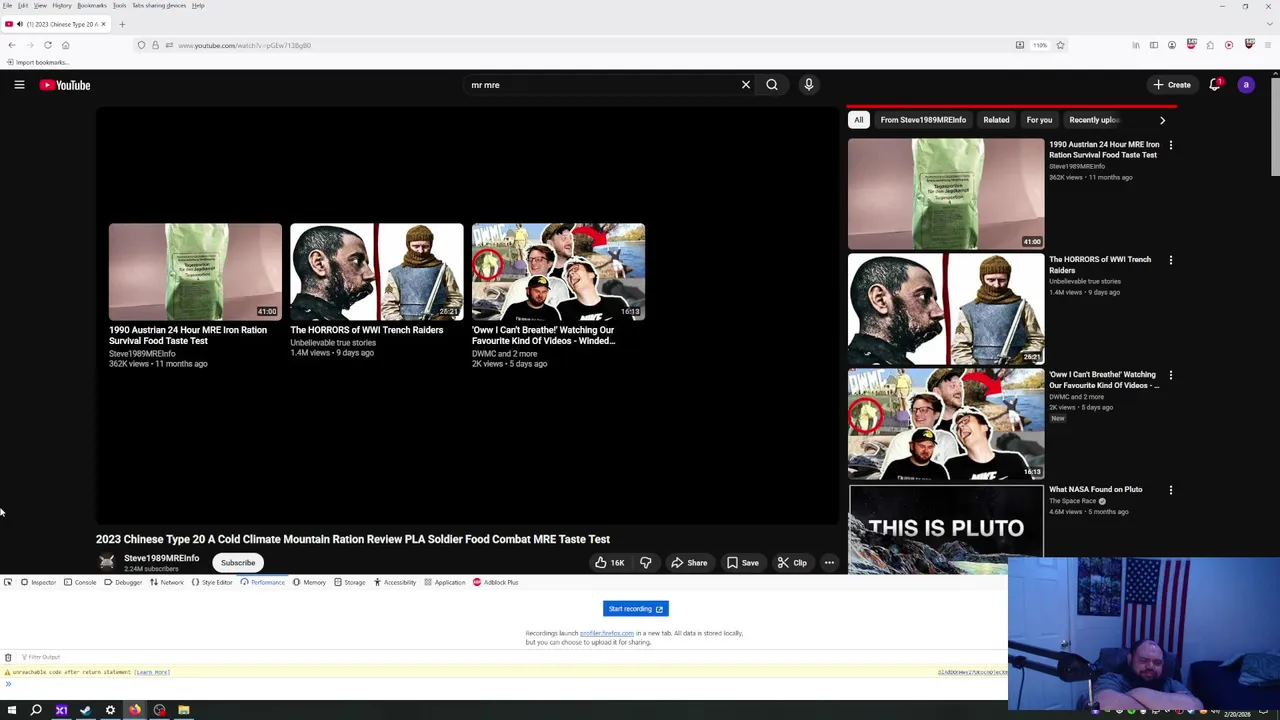
Task: Clip the video with scissors button
Action: [x=792, y=563]
